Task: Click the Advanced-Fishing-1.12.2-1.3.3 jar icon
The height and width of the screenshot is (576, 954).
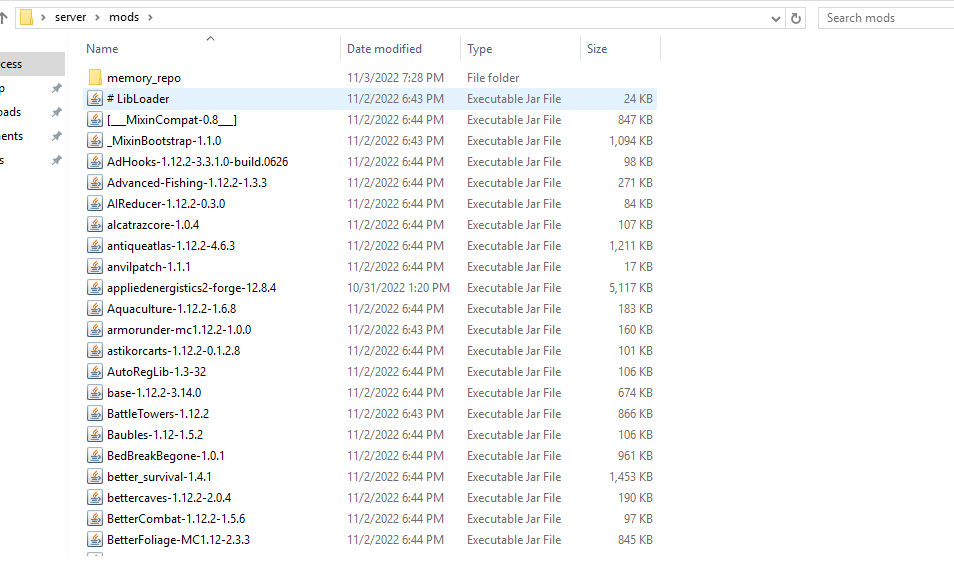Action: (x=95, y=182)
